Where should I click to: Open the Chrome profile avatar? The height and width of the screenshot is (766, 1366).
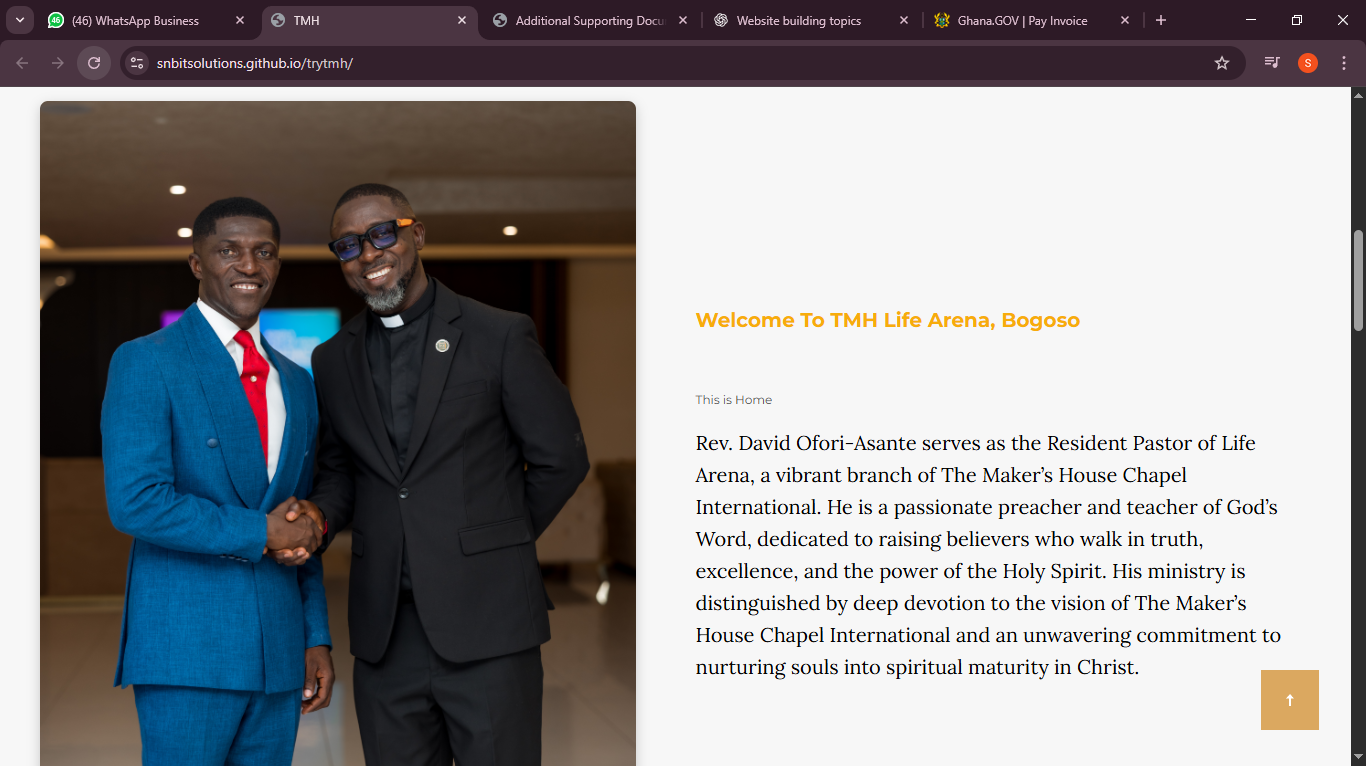[x=1307, y=63]
